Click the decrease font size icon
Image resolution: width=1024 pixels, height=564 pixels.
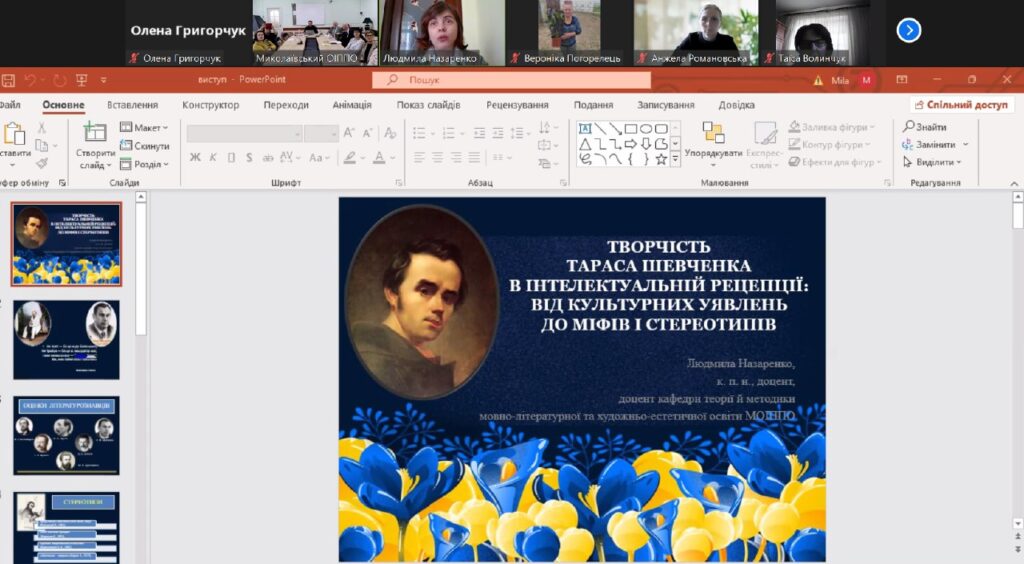368,133
